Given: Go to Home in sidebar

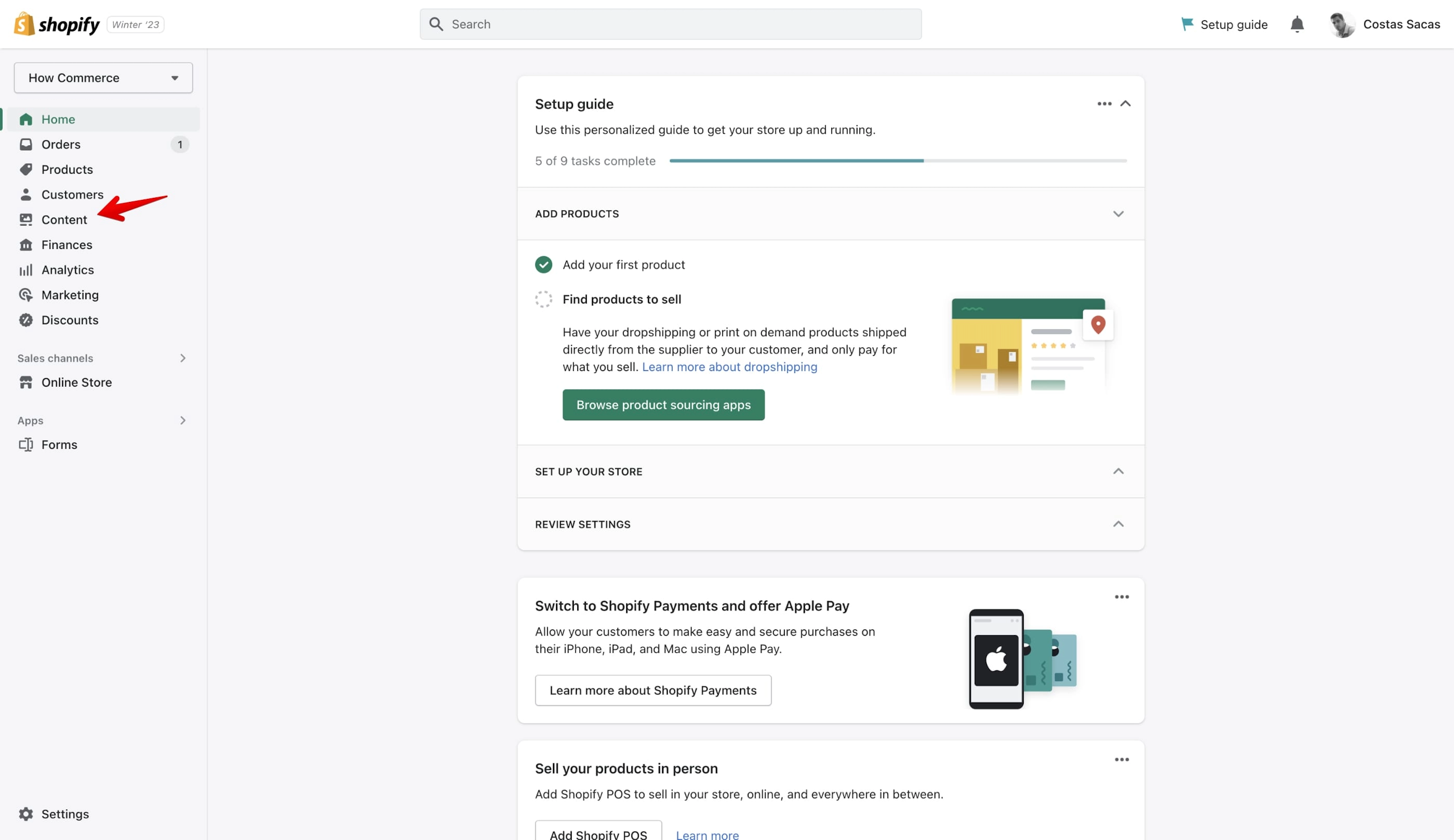Looking at the screenshot, I should coord(104,119).
